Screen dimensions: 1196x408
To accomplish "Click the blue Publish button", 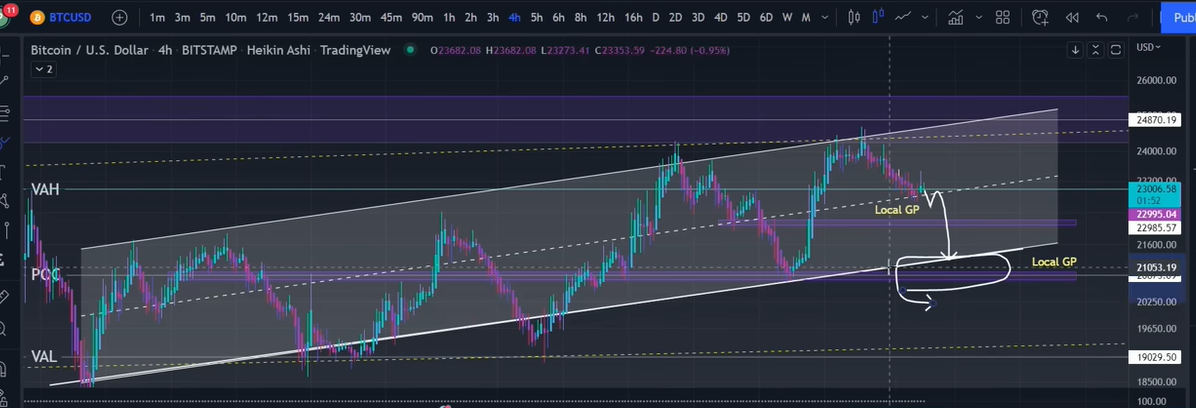I will 1178,18.
